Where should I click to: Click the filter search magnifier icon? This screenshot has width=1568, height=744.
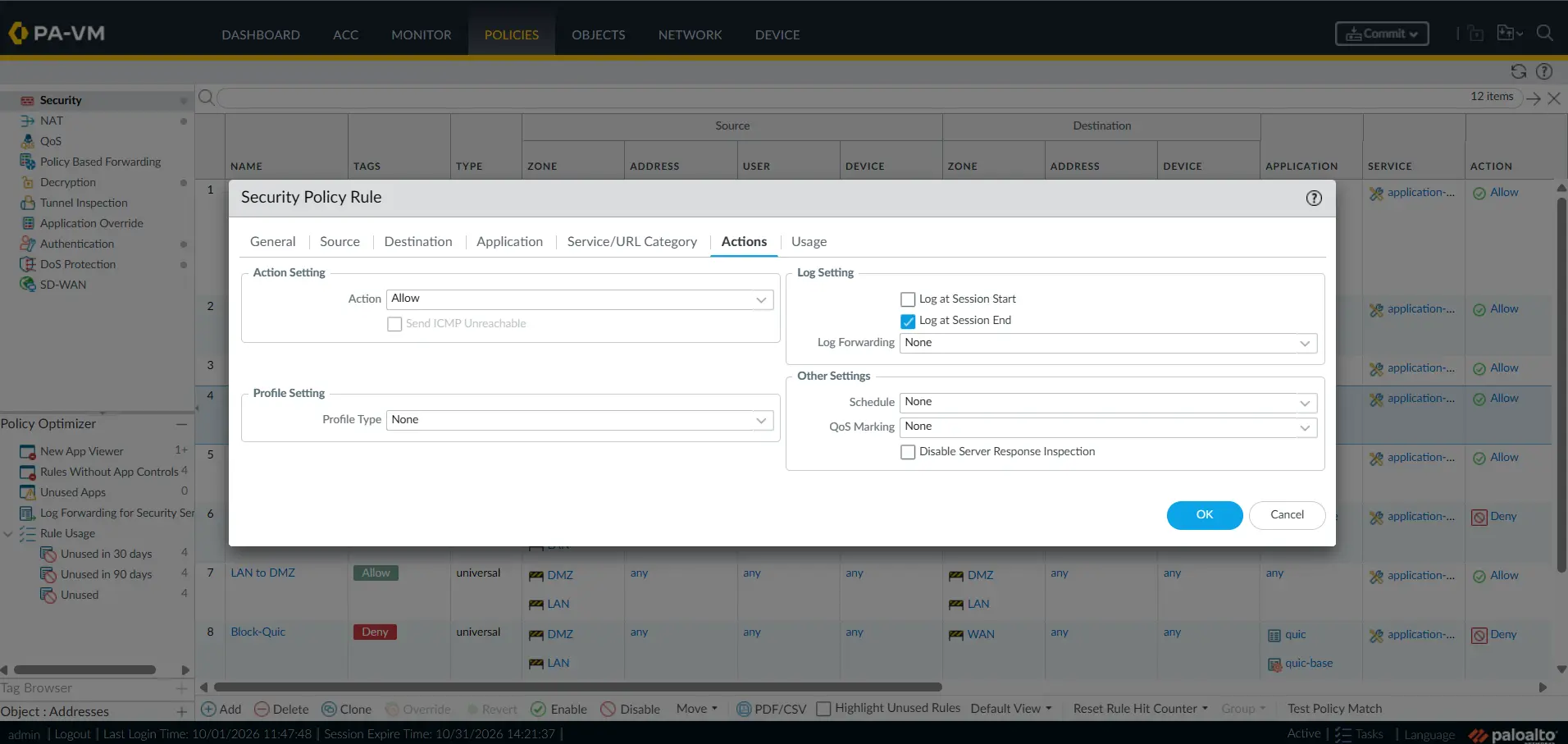(207, 98)
